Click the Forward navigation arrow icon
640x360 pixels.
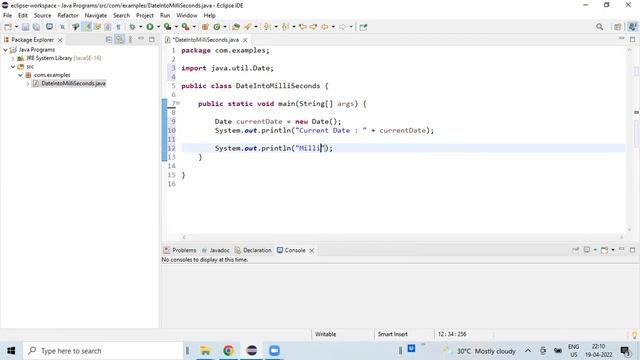pos(342,27)
